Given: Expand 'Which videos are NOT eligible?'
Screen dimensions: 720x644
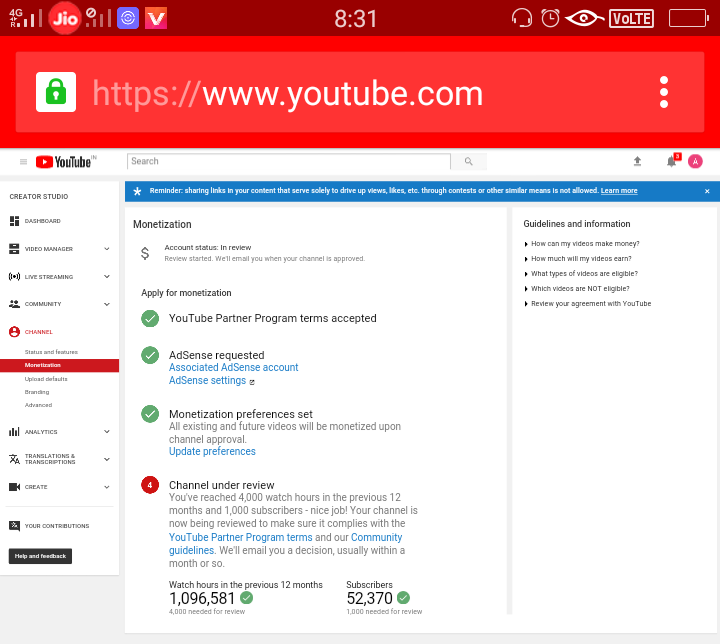Looking at the screenshot, I should tap(577, 288).
